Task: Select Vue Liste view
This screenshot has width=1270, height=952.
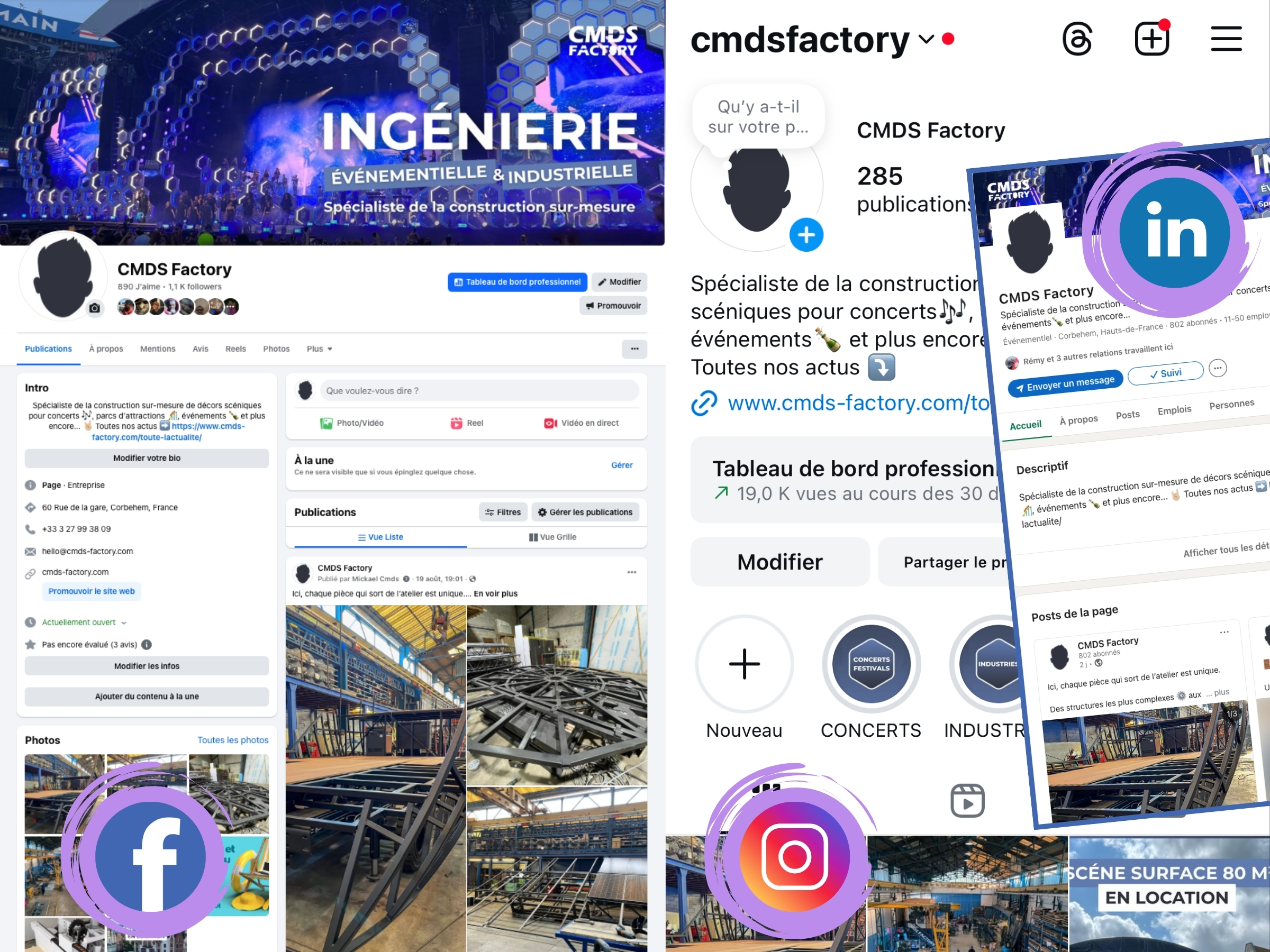Action: [x=380, y=537]
